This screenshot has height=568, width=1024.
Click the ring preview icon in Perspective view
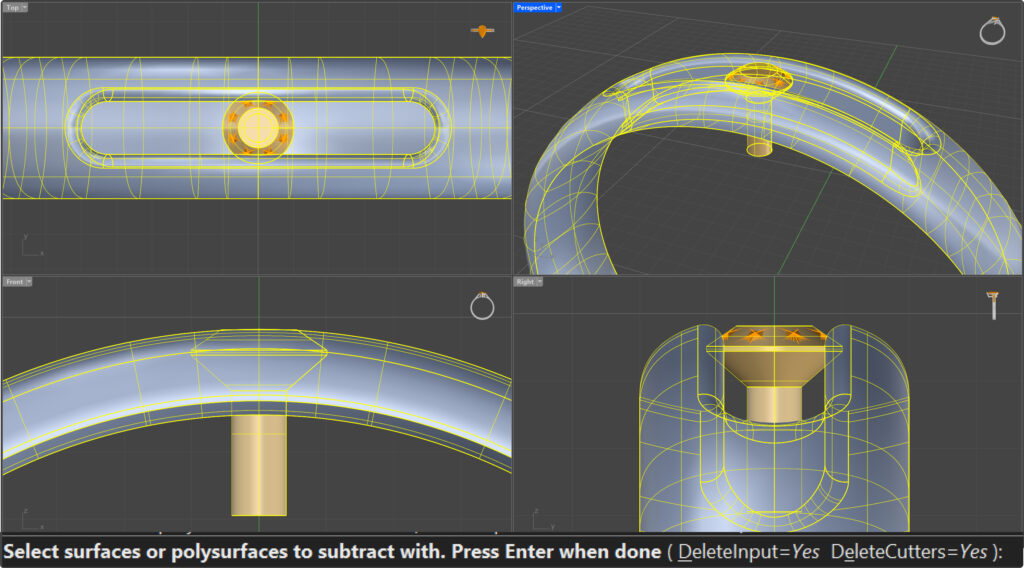[x=991, y=32]
